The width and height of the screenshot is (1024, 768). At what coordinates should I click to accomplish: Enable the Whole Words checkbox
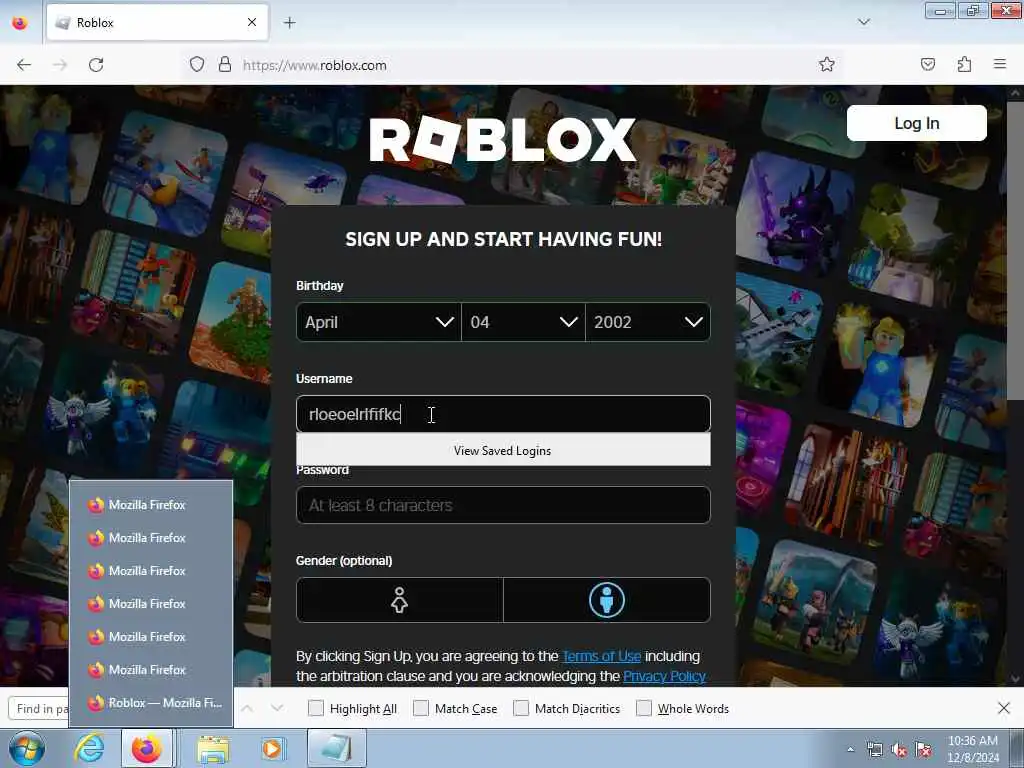click(644, 709)
